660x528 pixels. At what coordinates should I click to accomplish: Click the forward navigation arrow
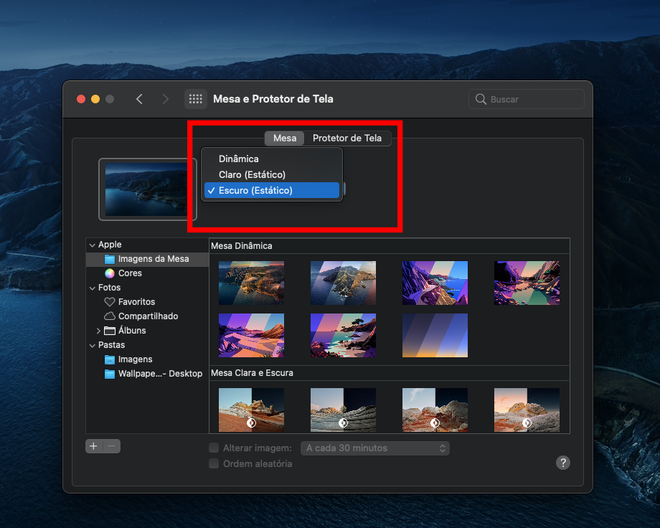[165, 99]
